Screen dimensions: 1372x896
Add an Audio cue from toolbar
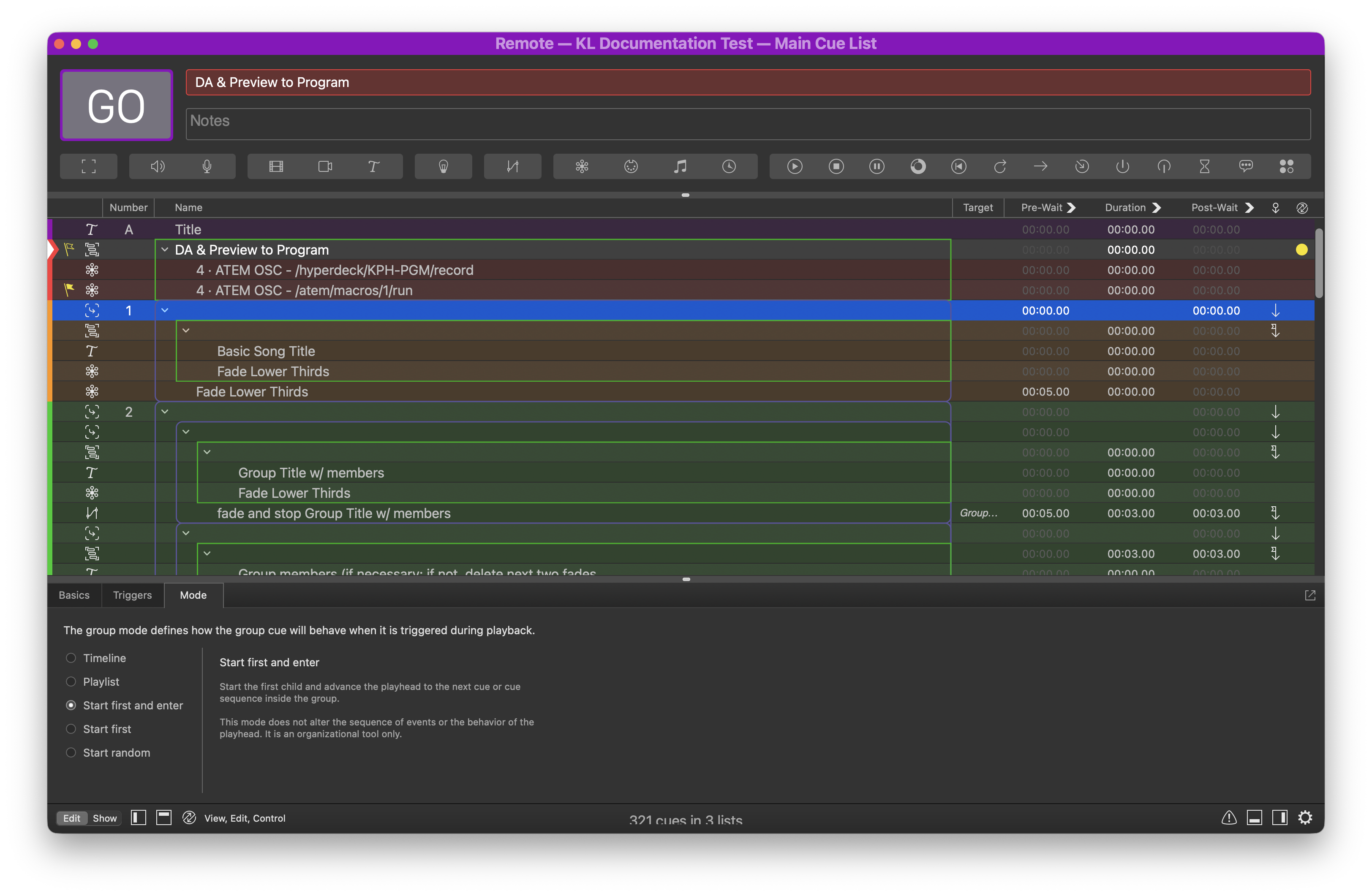click(x=158, y=166)
